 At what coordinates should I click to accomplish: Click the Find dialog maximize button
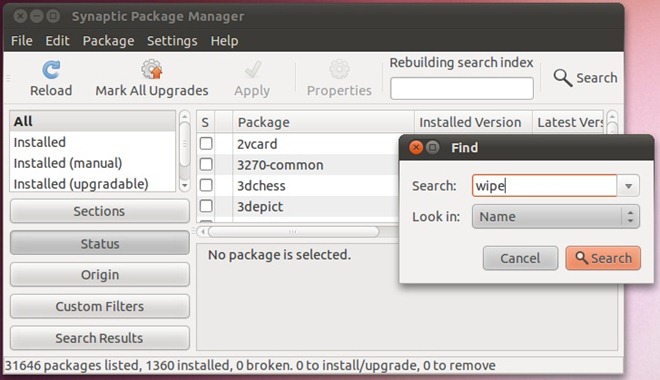[x=432, y=148]
